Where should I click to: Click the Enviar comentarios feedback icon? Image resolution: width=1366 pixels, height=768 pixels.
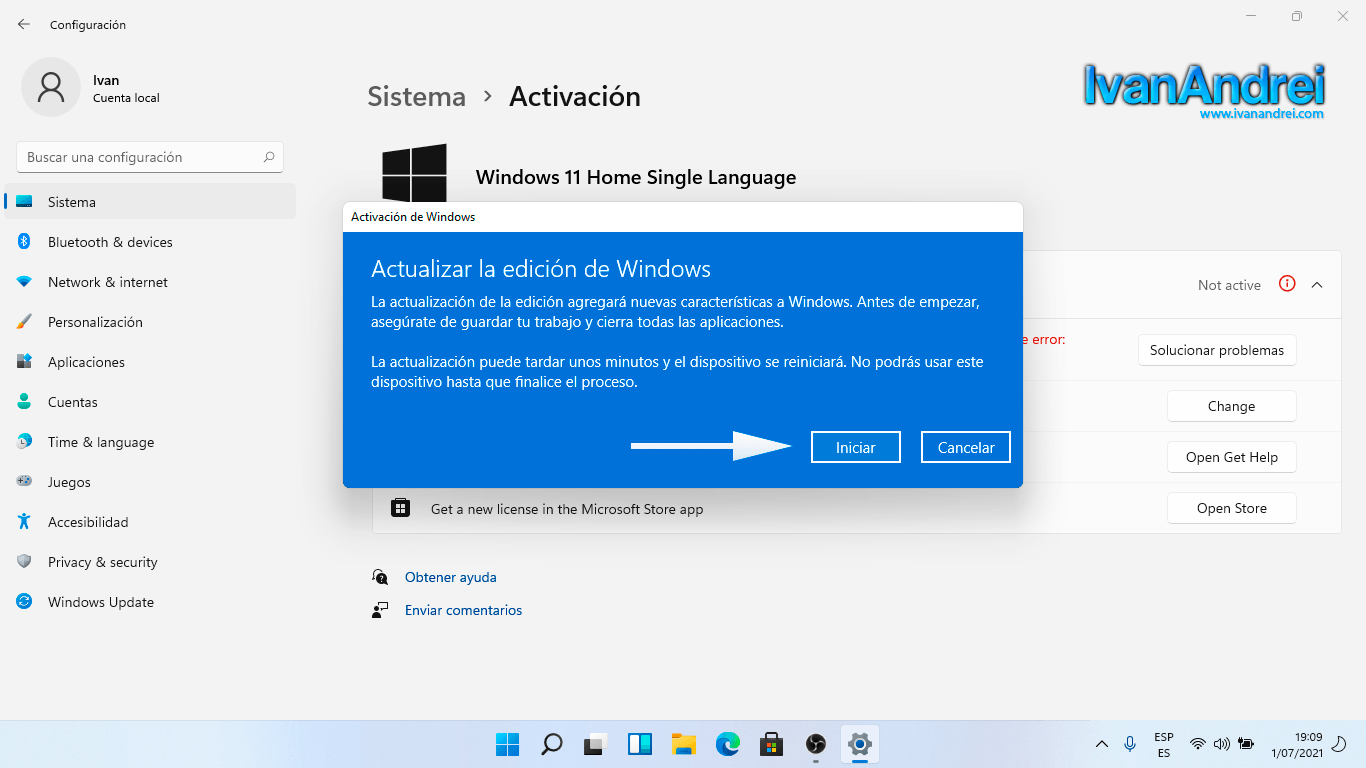point(380,610)
